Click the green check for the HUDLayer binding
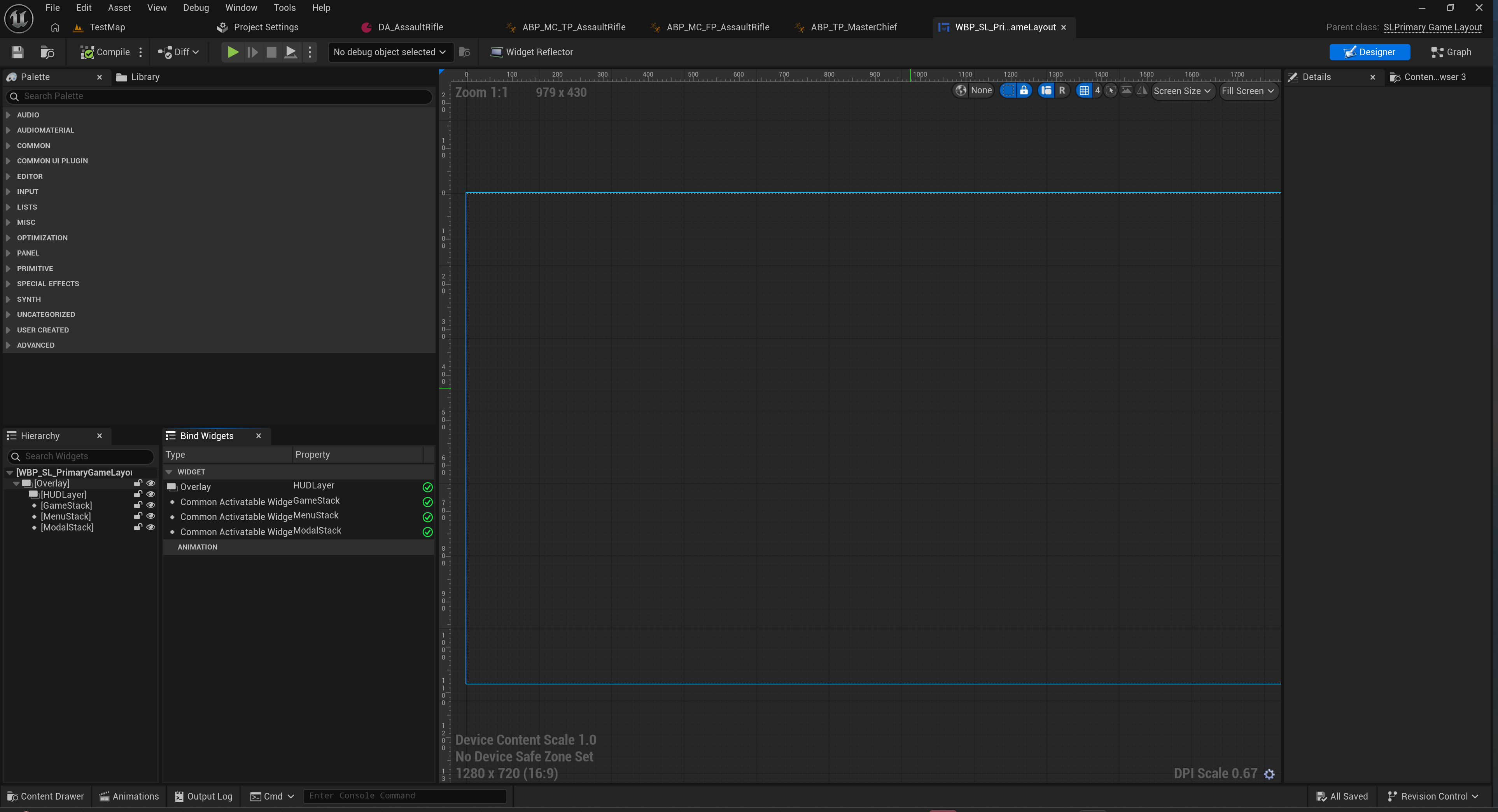1498x812 pixels. [x=427, y=487]
